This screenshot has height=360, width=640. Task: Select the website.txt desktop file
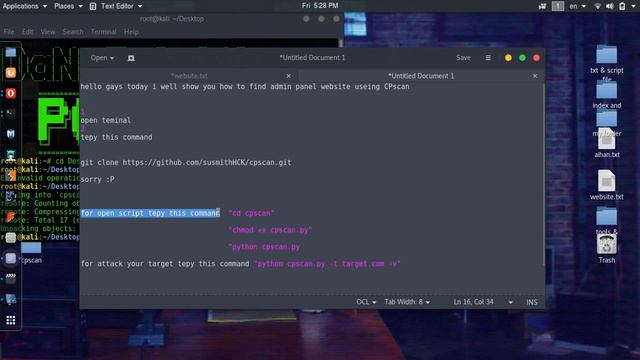click(607, 184)
